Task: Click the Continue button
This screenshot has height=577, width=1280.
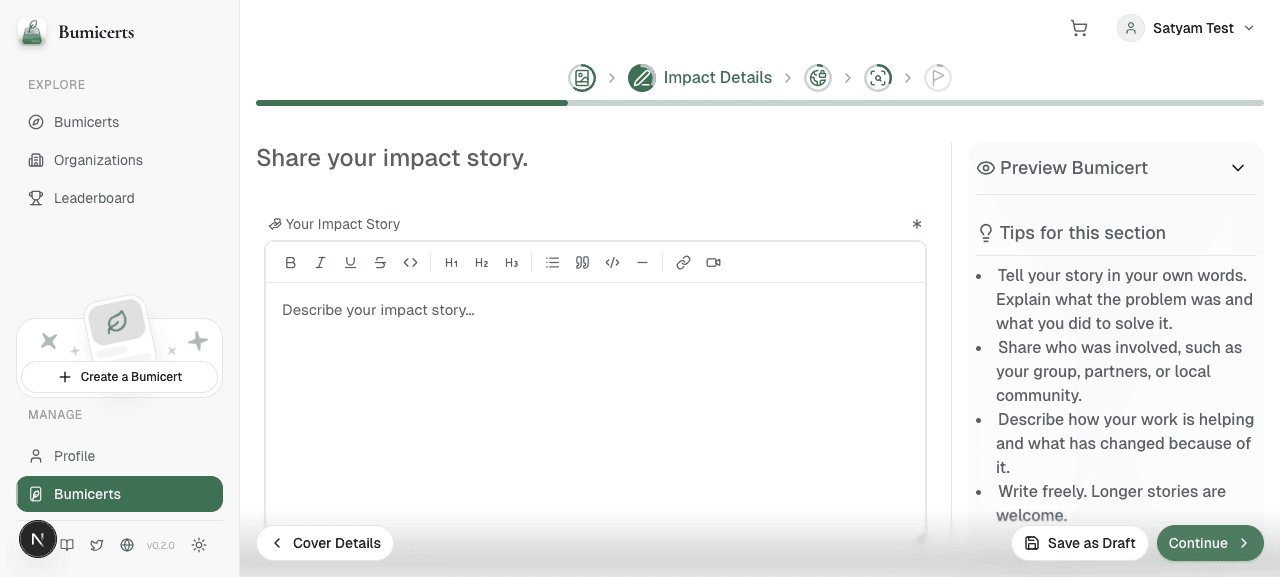Action: coord(1210,543)
